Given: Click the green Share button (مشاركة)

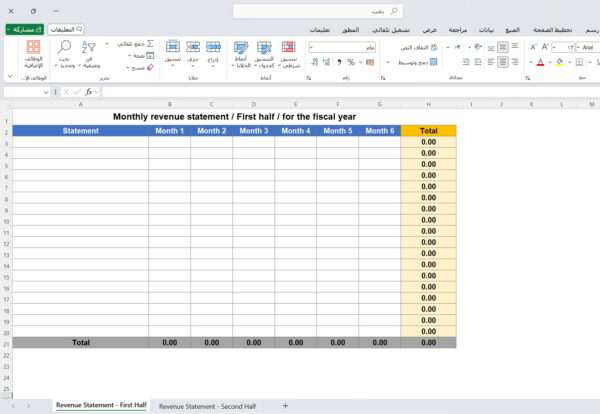Looking at the screenshot, I should pyautogui.click(x=24, y=30).
